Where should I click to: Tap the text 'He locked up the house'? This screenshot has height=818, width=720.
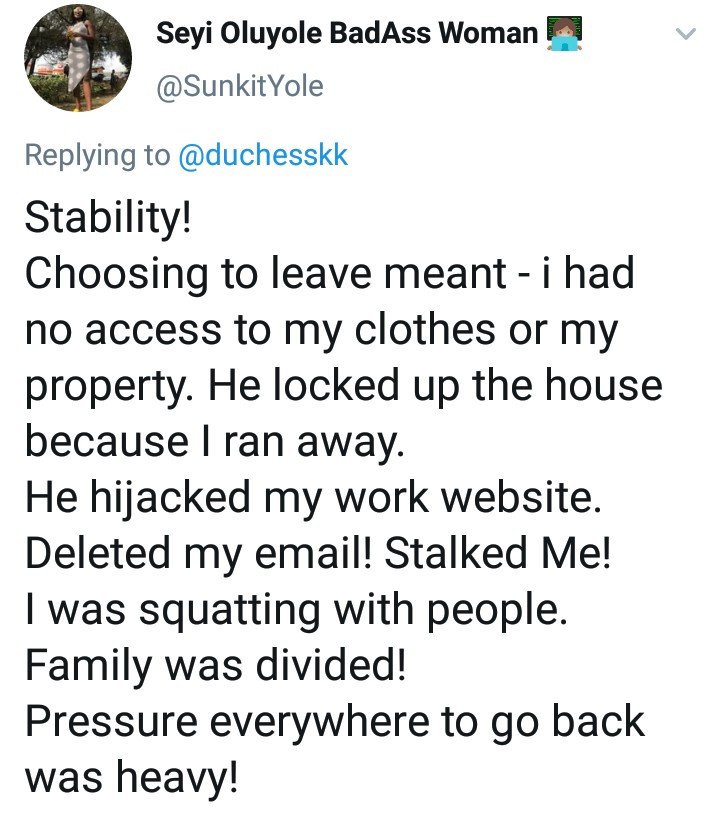coord(436,386)
